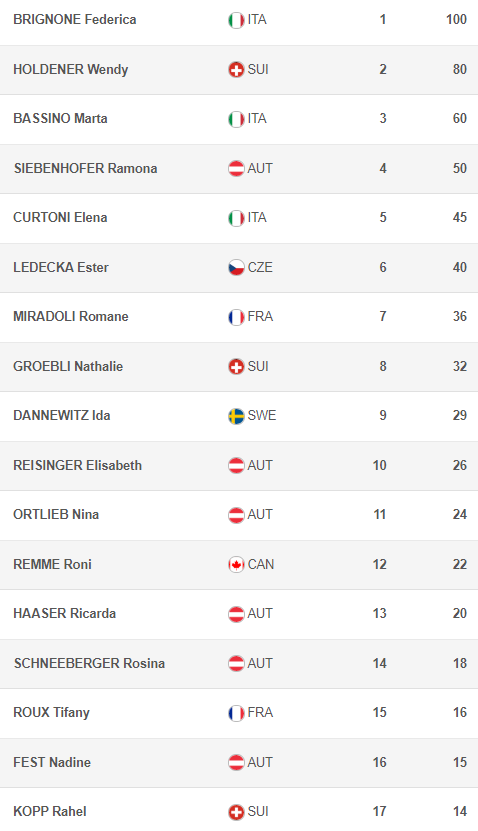Open HAASER Ricarda athlete page
The width and height of the screenshot is (478, 831).
(x=65, y=613)
